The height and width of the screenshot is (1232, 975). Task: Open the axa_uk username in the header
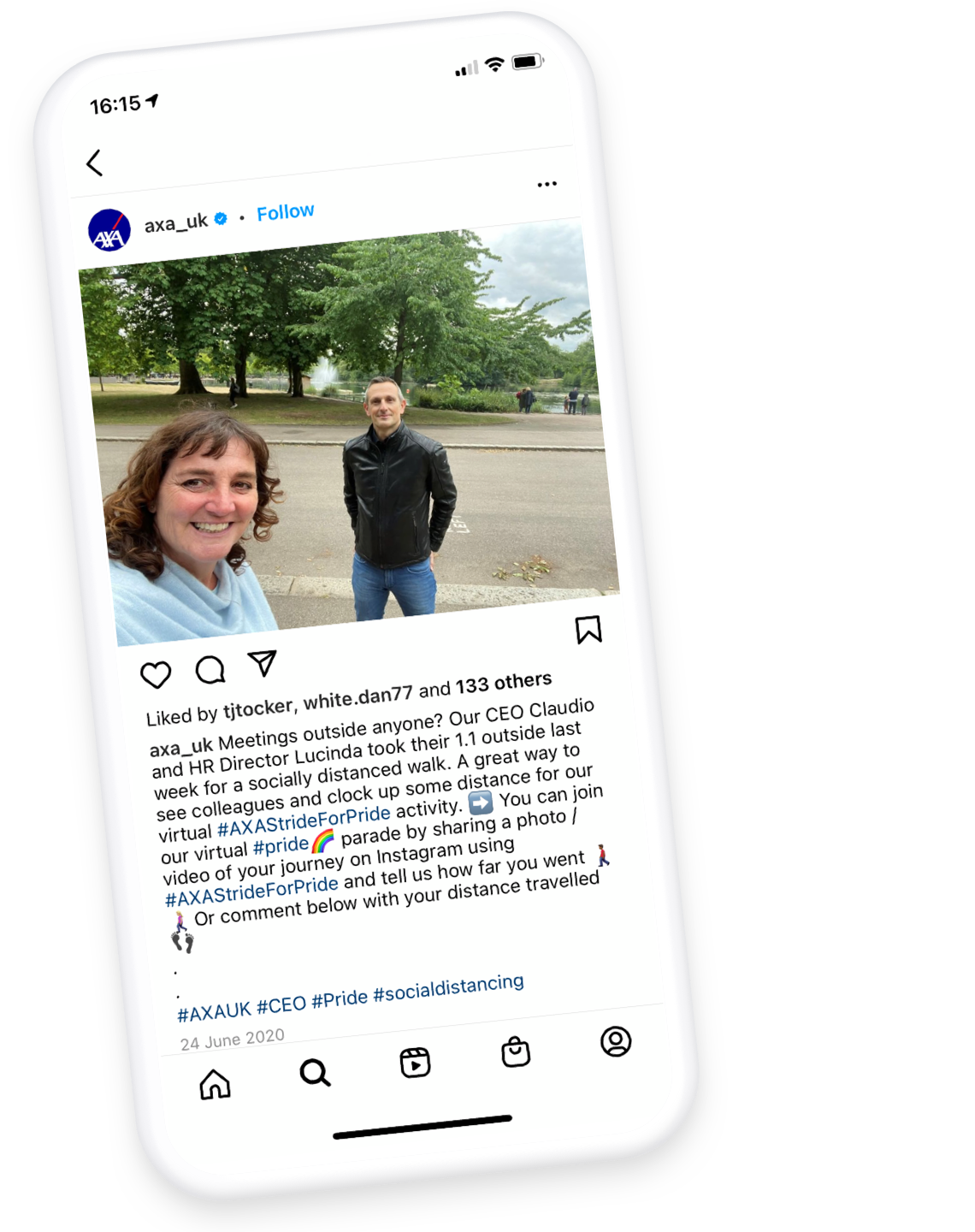coord(176,223)
